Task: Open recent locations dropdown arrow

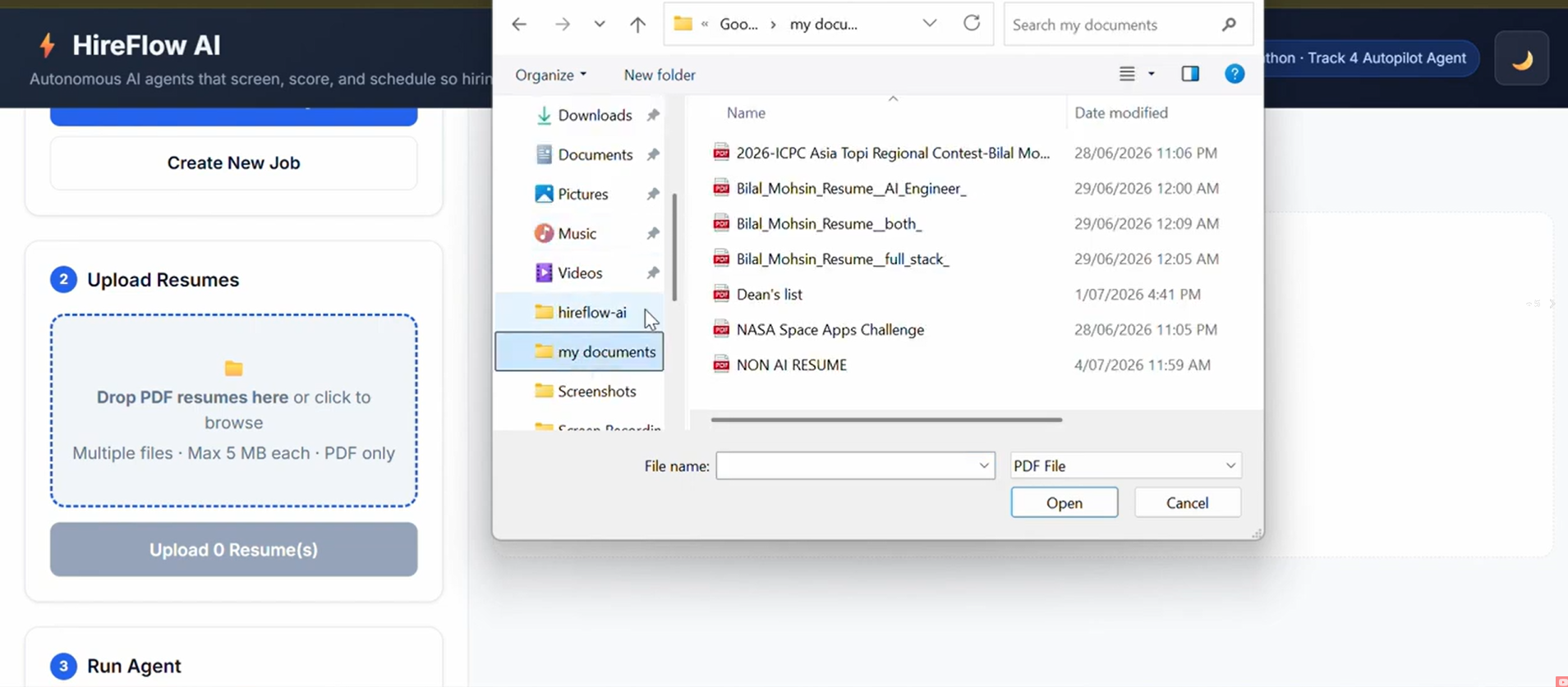Action: point(600,25)
